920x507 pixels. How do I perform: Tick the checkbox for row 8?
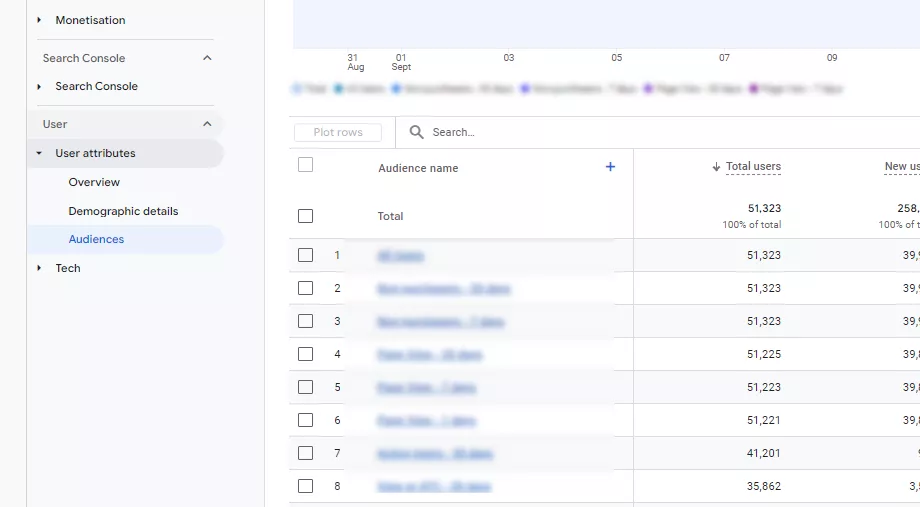pos(305,486)
